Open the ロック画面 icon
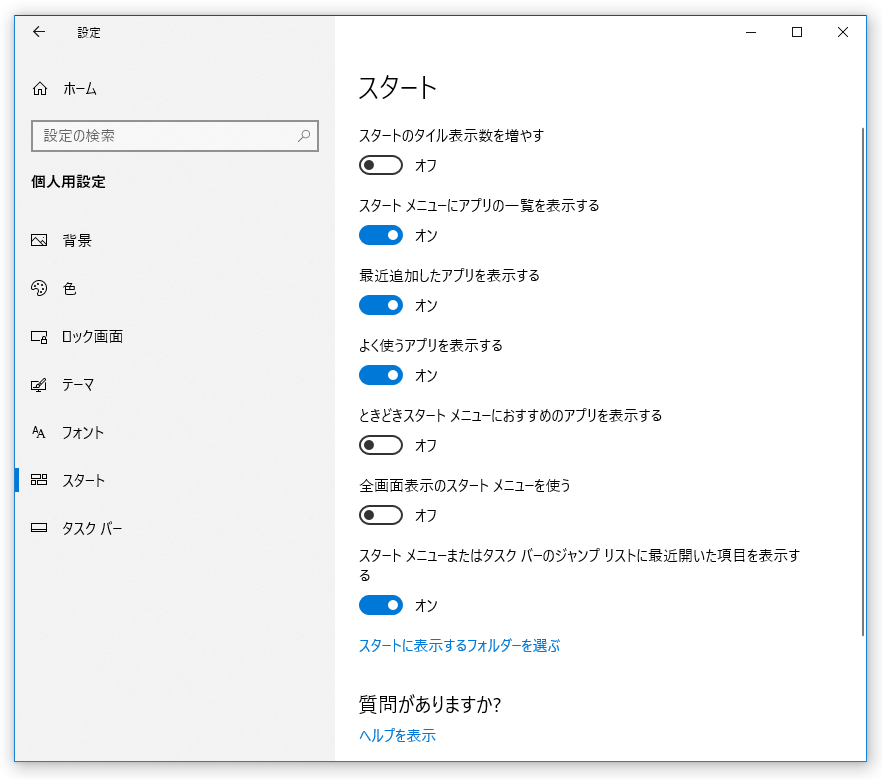Screen dimensions: 882x779 point(39,336)
